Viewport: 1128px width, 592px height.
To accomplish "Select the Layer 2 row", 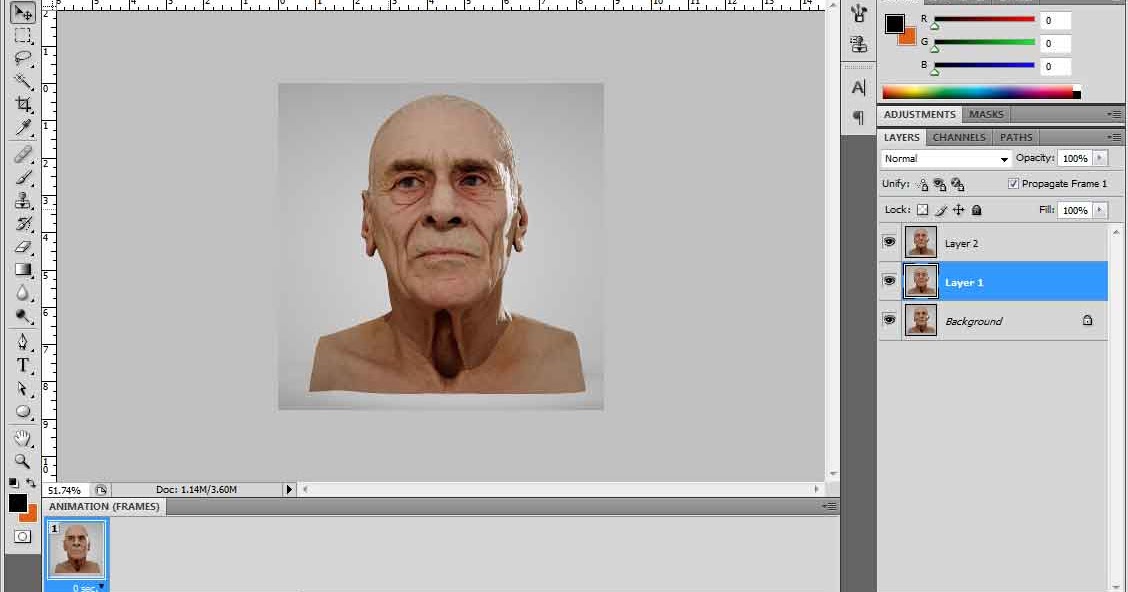I will 993,243.
